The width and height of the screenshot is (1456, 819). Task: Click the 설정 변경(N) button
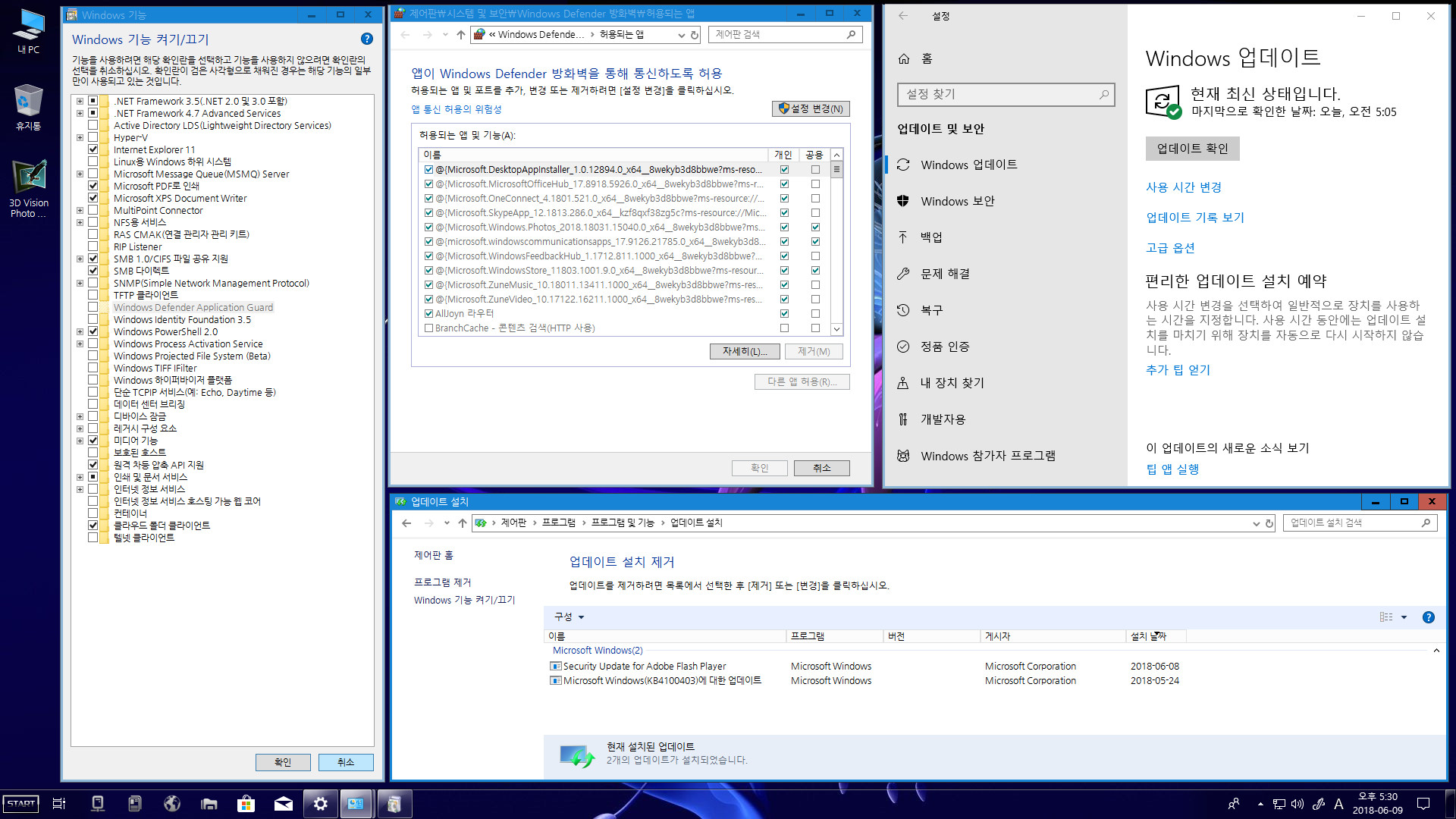pos(811,109)
